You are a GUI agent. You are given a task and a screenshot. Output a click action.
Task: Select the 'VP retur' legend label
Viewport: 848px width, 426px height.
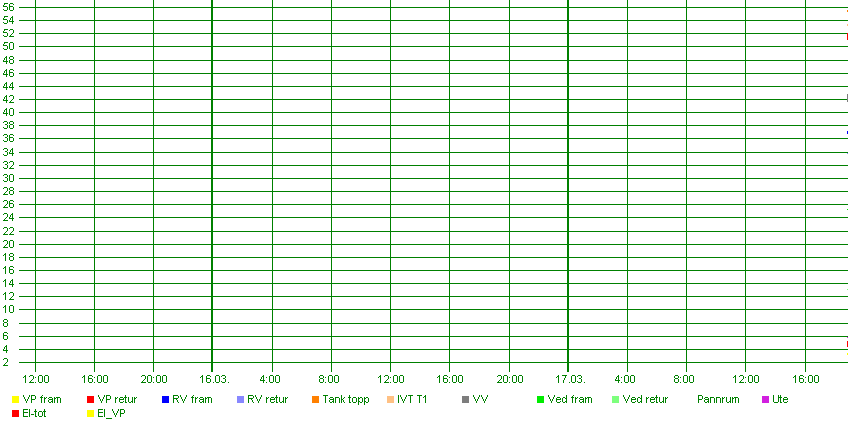[117, 400]
